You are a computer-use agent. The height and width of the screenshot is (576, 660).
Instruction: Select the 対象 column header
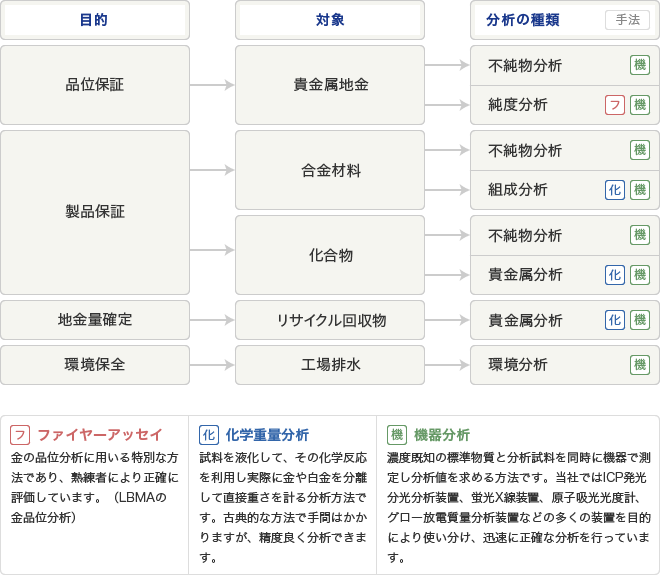[330, 20]
